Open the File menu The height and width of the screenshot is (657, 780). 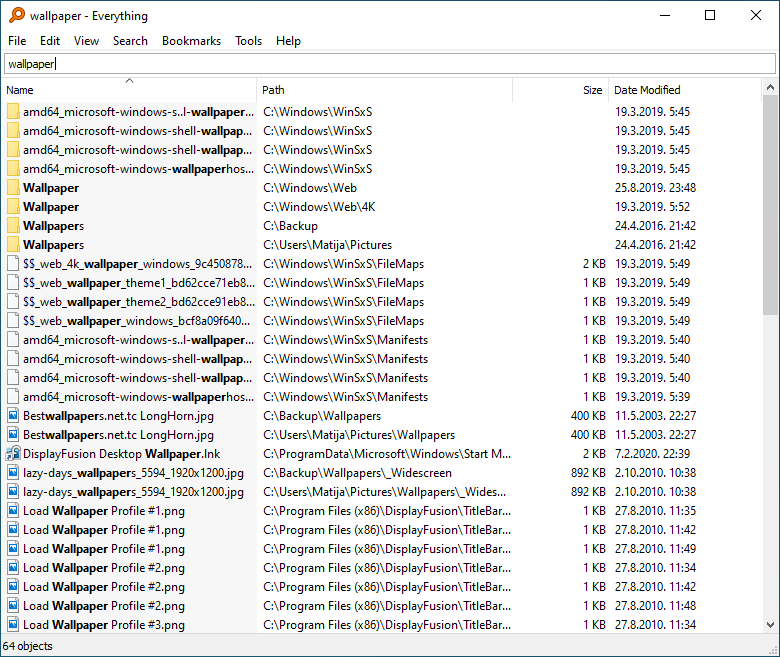pyautogui.click(x=17, y=41)
